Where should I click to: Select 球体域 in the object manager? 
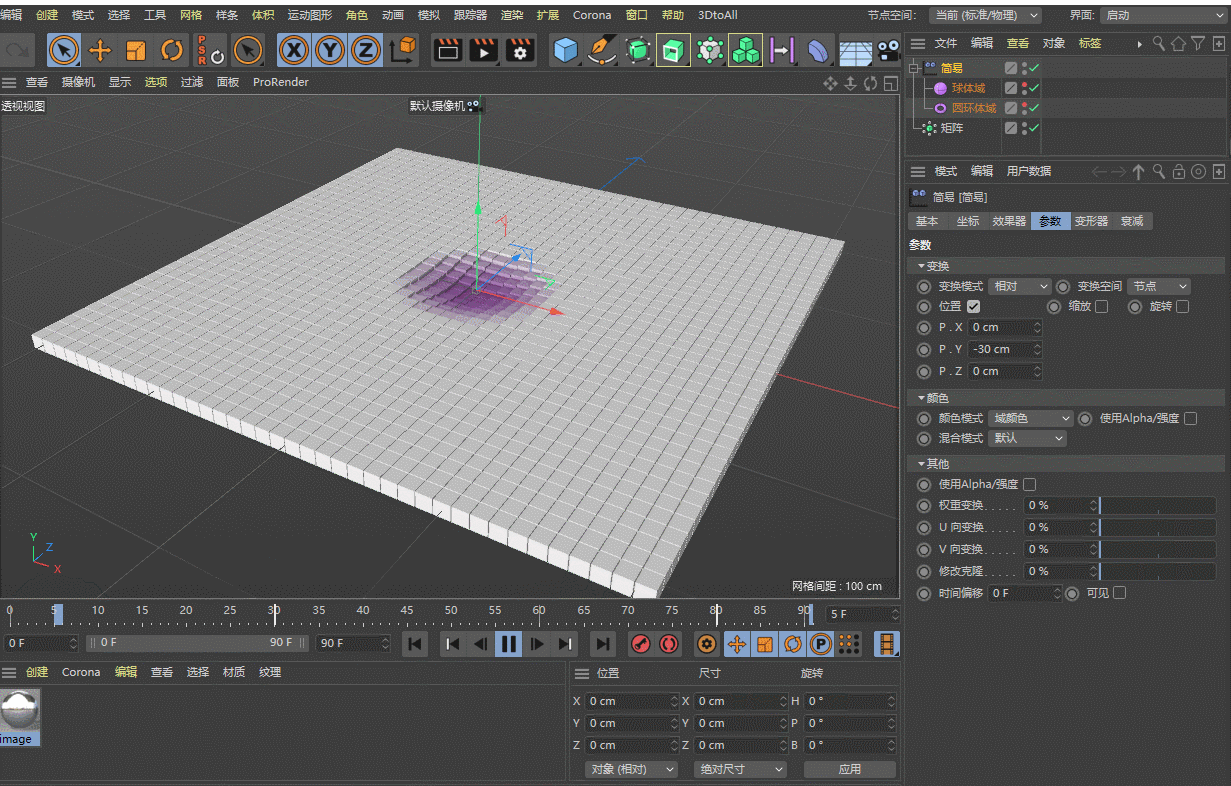[967, 88]
